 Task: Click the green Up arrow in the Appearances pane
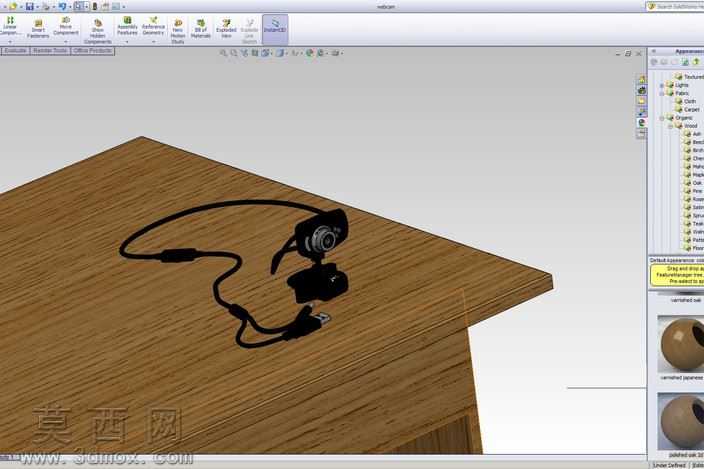(x=696, y=62)
